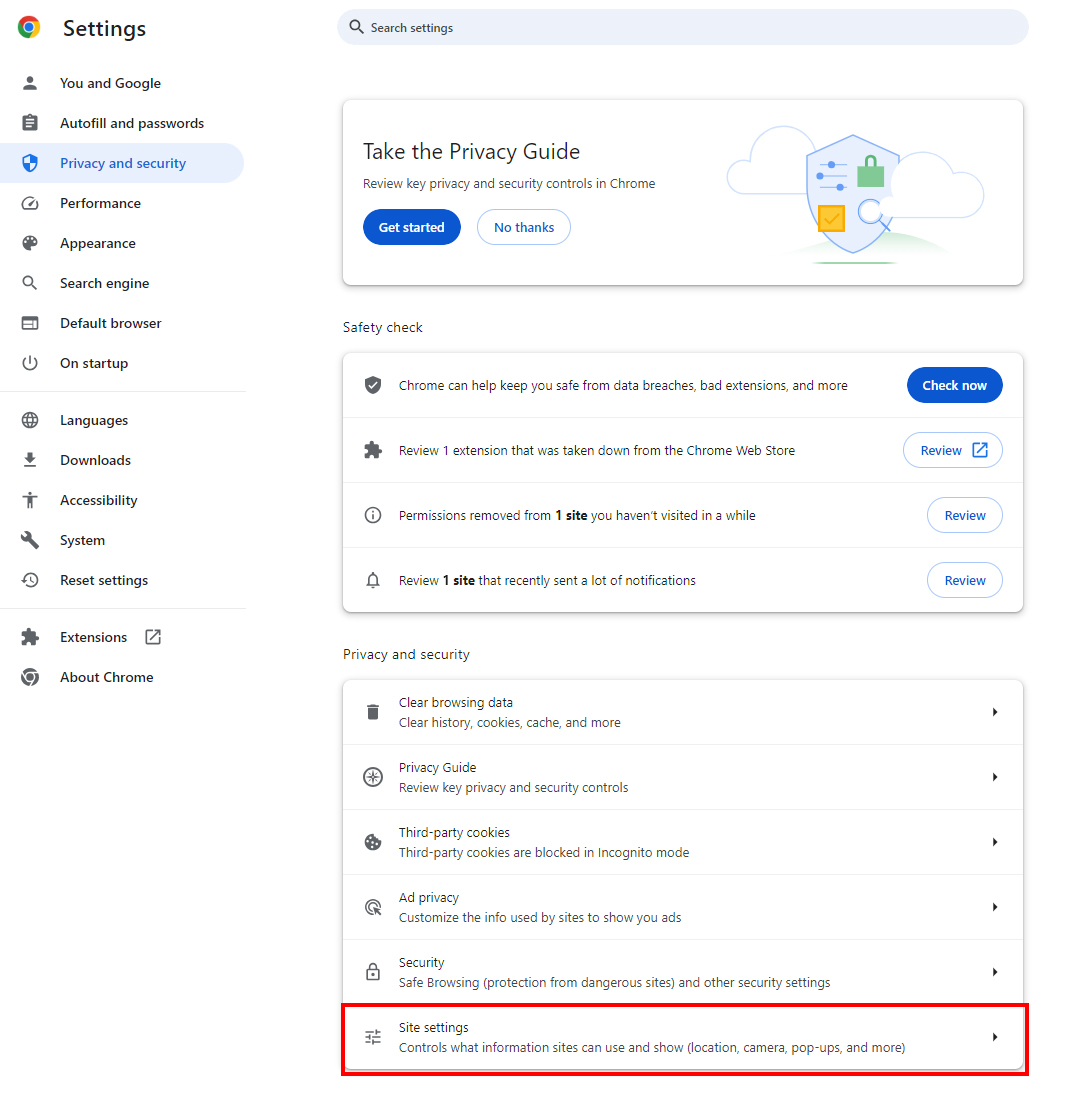Expand the Ad privacy arrow
Screen dimensions: 1070x1097
[x=994, y=907]
